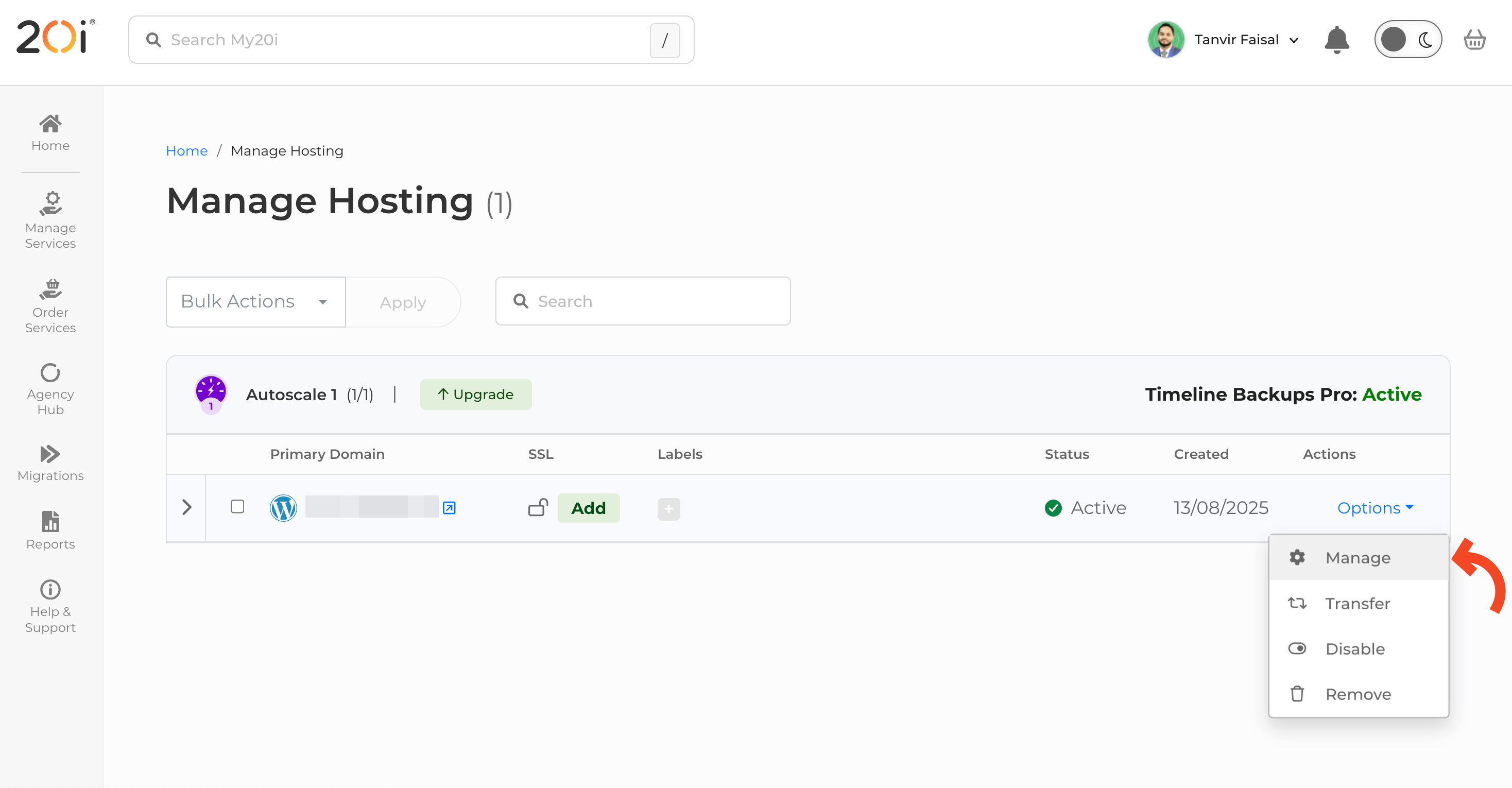Click the SSL unlocked padlock icon
This screenshot has width=1512, height=788.
pos(538,507)
